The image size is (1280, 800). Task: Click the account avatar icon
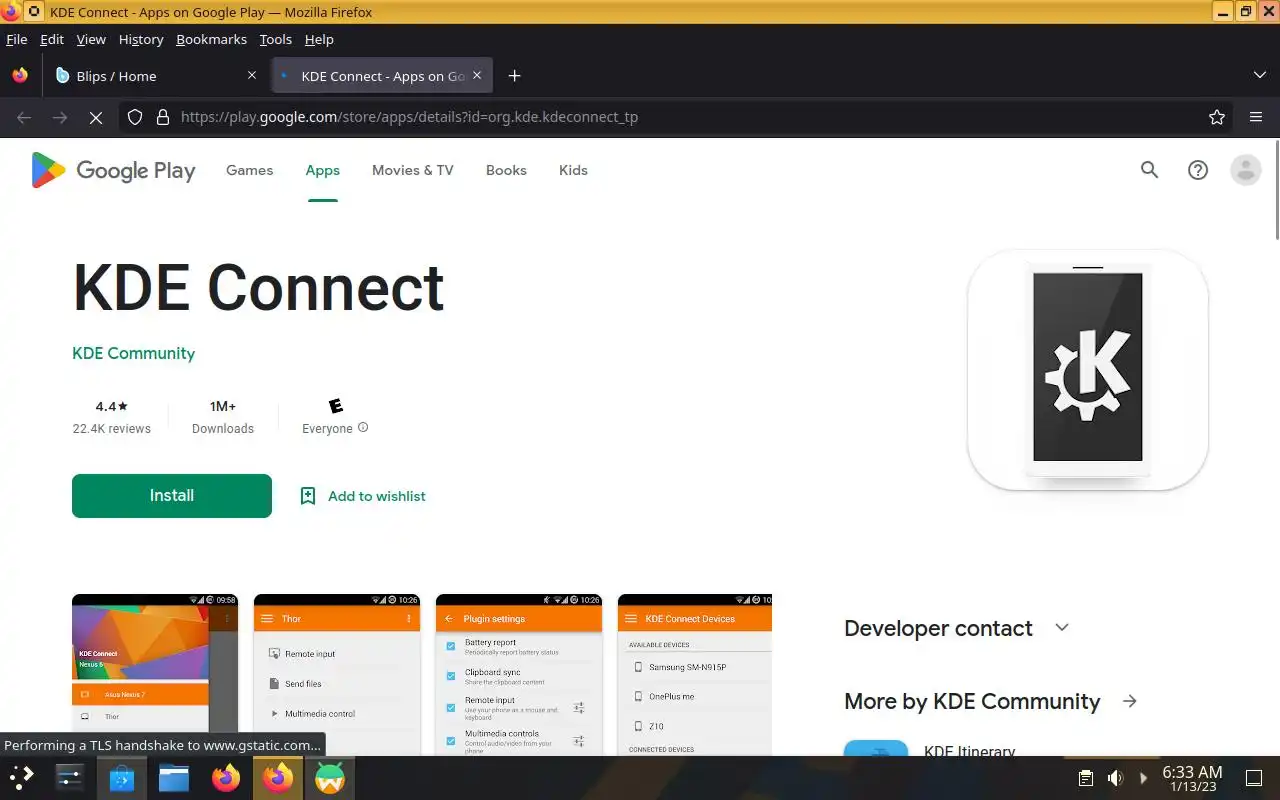1246,170
